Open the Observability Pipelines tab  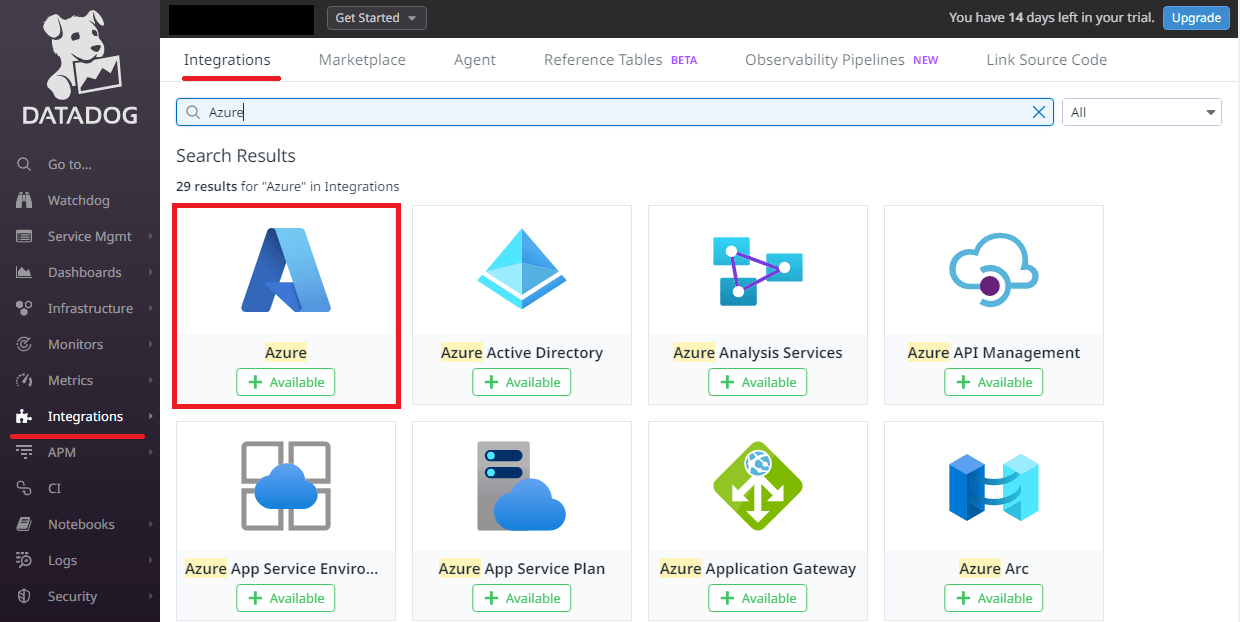click(x=841, y=60)
